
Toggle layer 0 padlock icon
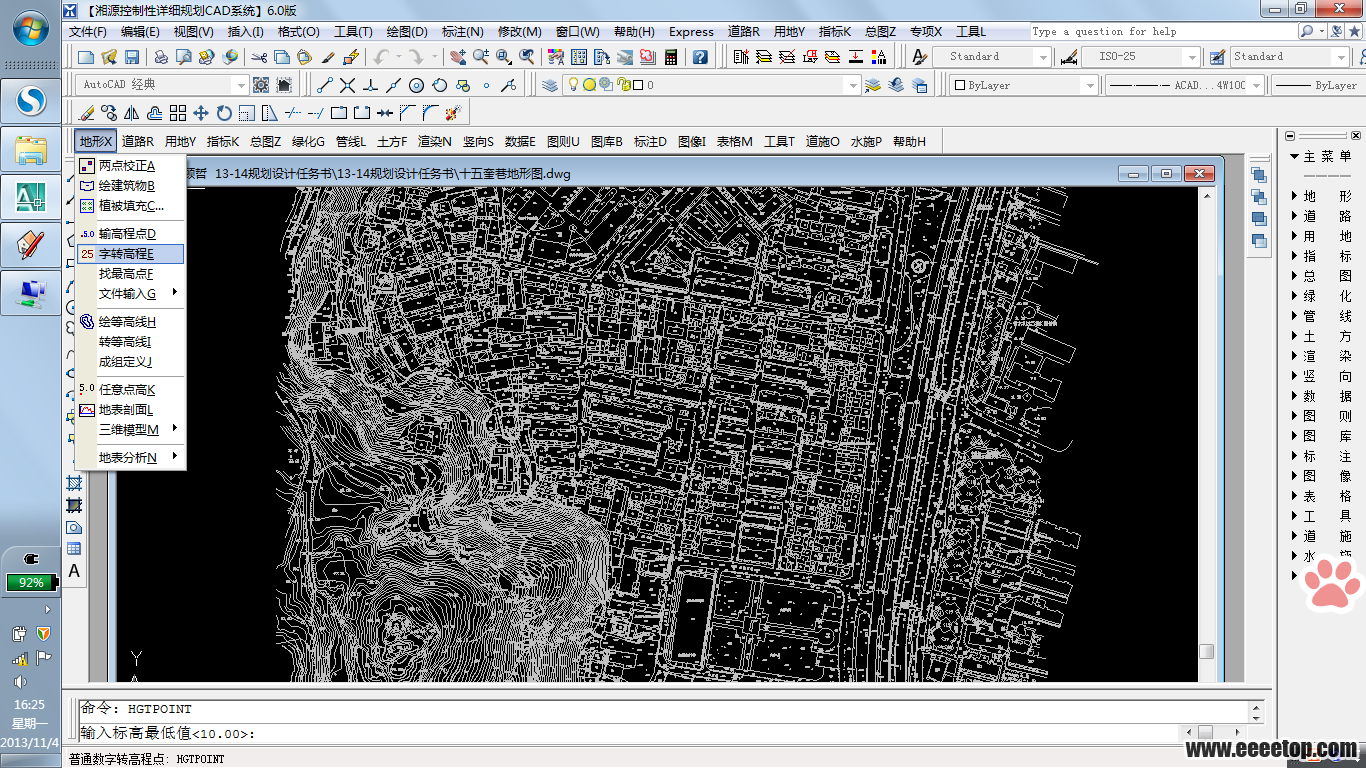(622, 85)
